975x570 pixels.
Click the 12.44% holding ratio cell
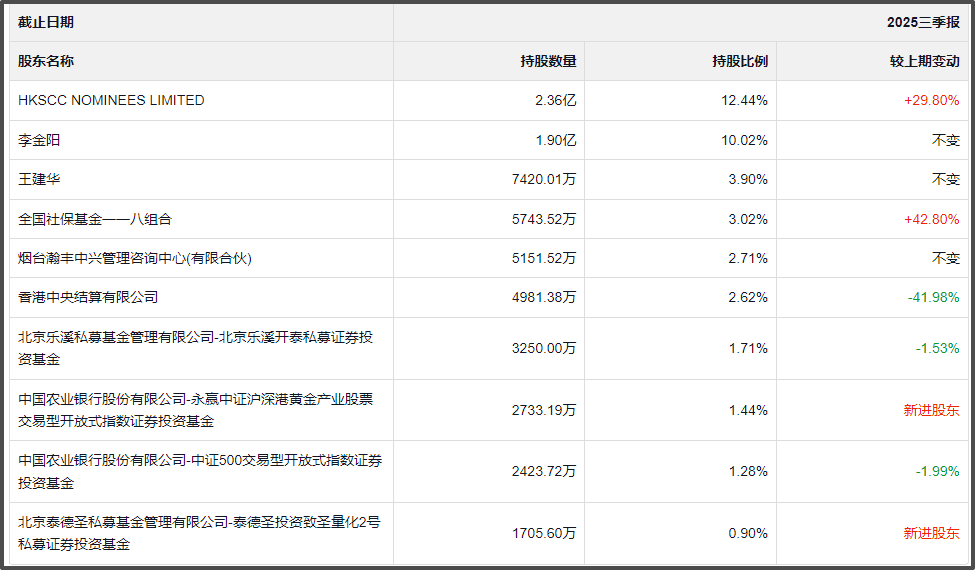point(744,100)
